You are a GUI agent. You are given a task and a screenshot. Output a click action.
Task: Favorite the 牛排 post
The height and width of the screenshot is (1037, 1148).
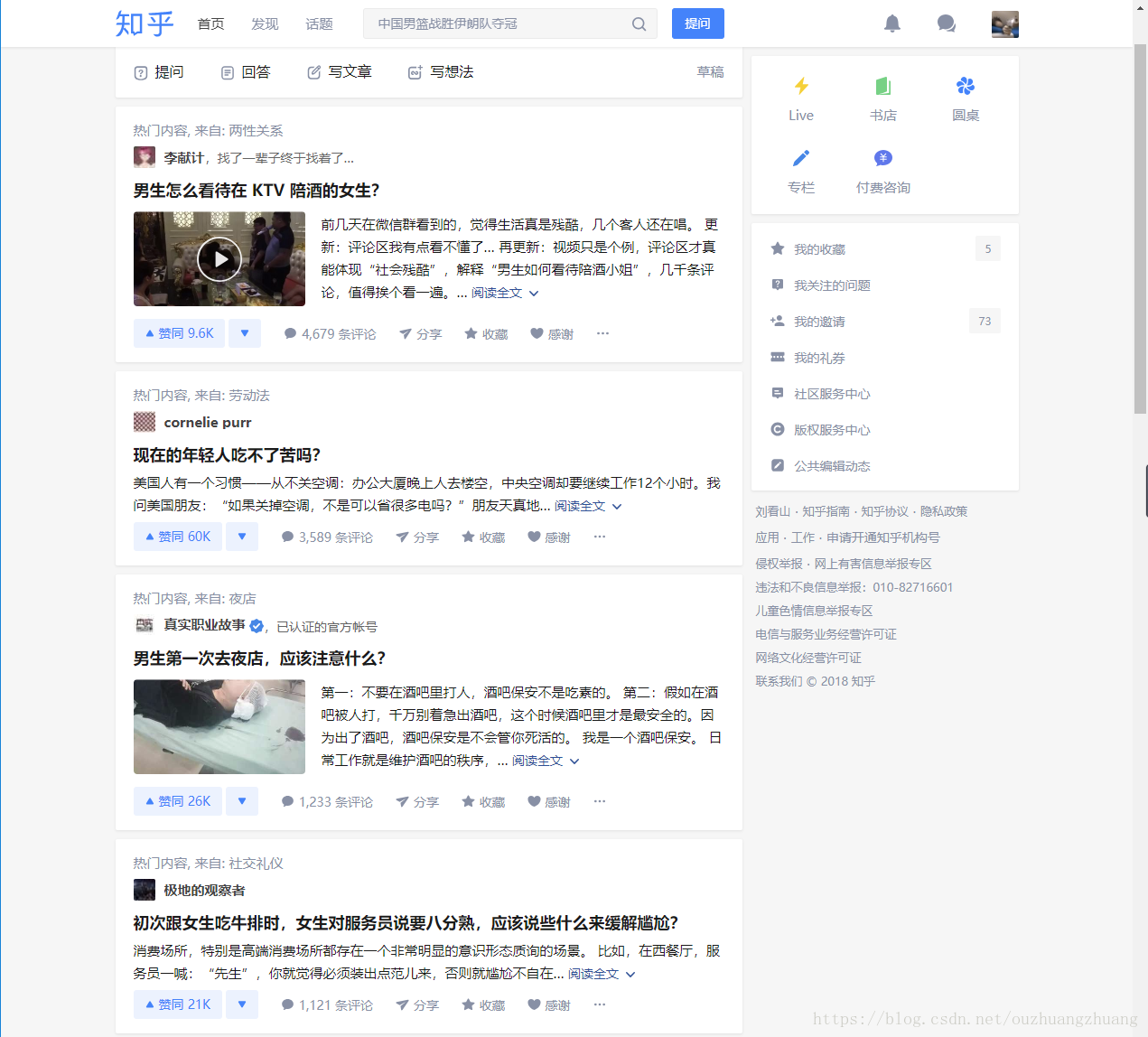483,1005
